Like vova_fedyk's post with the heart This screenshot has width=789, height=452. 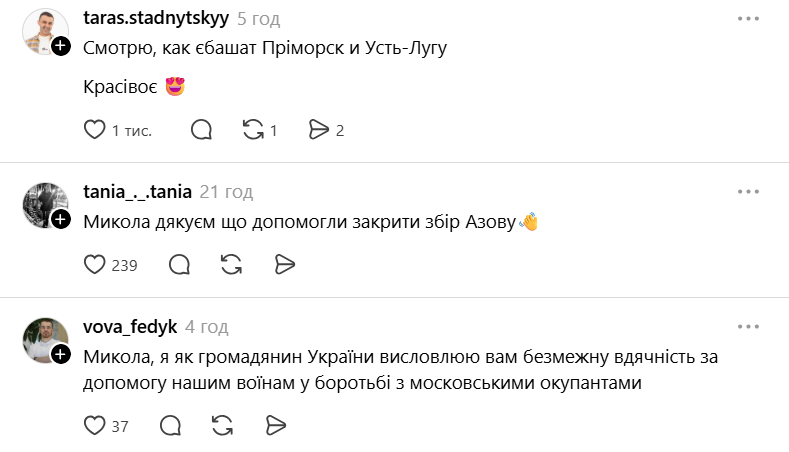point(94,426)
